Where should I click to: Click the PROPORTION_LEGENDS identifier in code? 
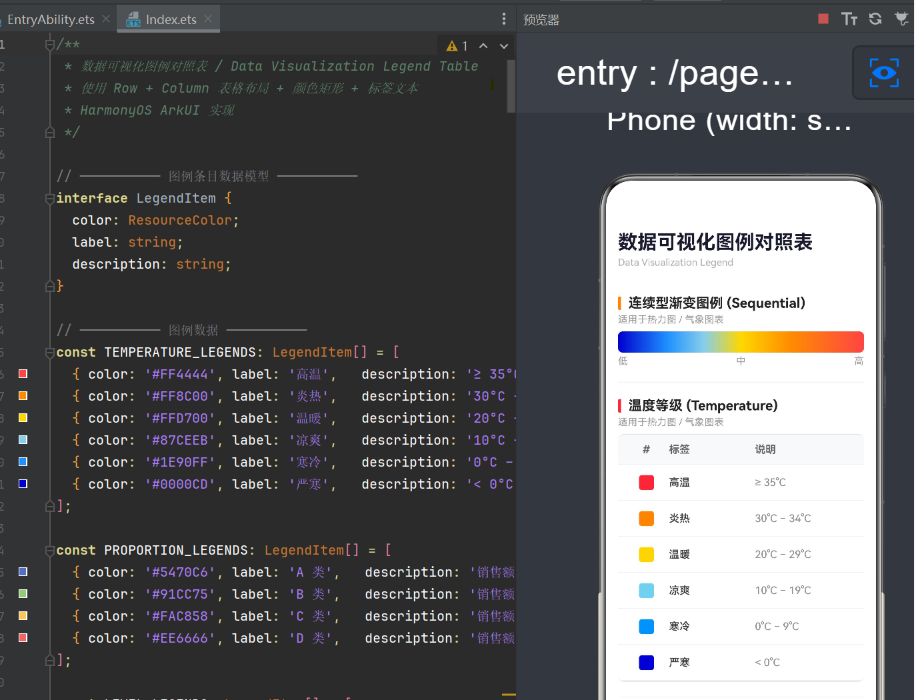click(x=176, y=550)
